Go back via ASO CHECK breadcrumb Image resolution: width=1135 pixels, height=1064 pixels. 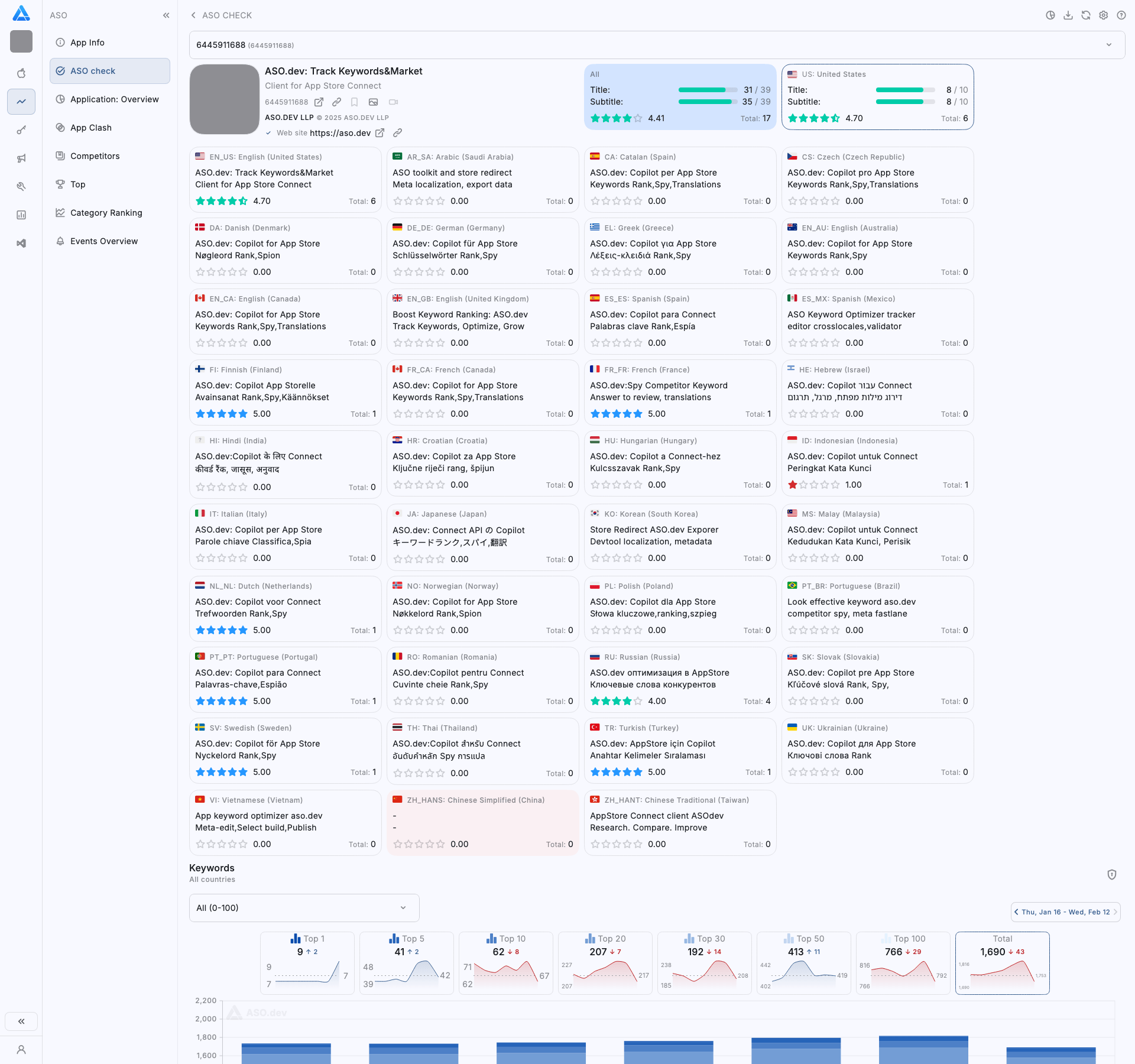tap(221, 15)
